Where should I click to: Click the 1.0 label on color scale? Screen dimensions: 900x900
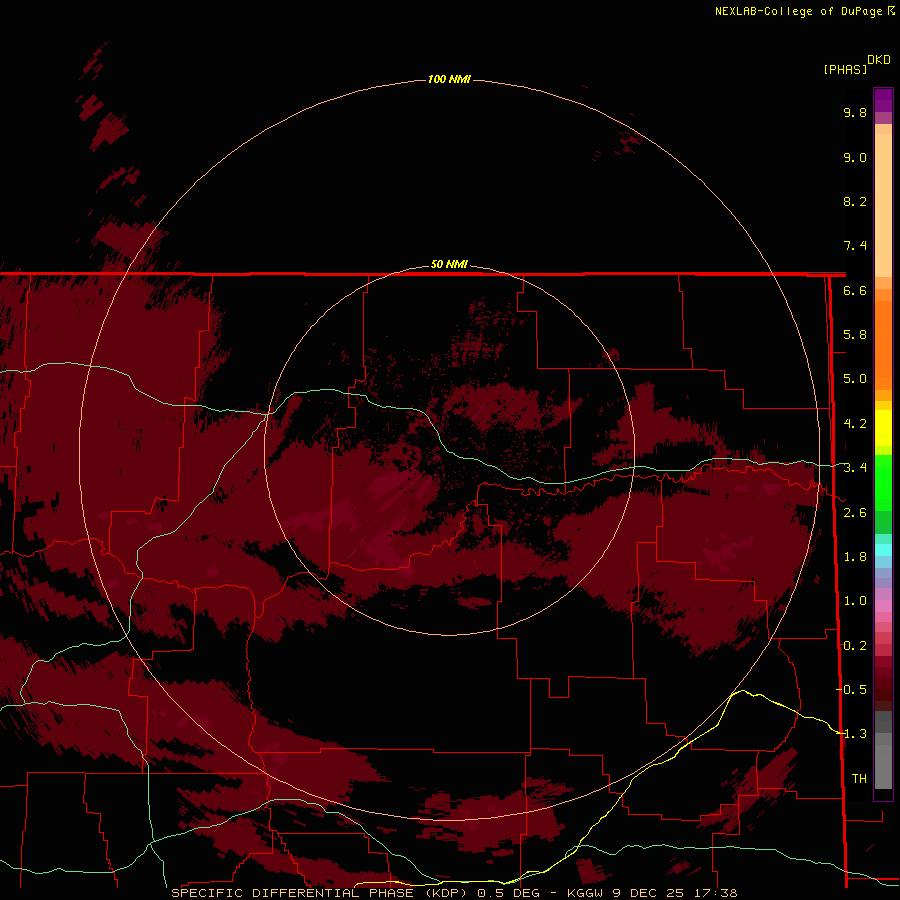tap(855, 601)
